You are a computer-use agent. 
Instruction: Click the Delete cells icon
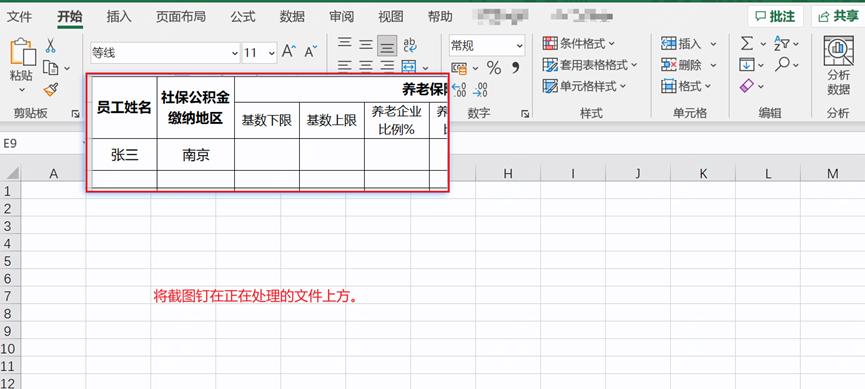[669, 65]
